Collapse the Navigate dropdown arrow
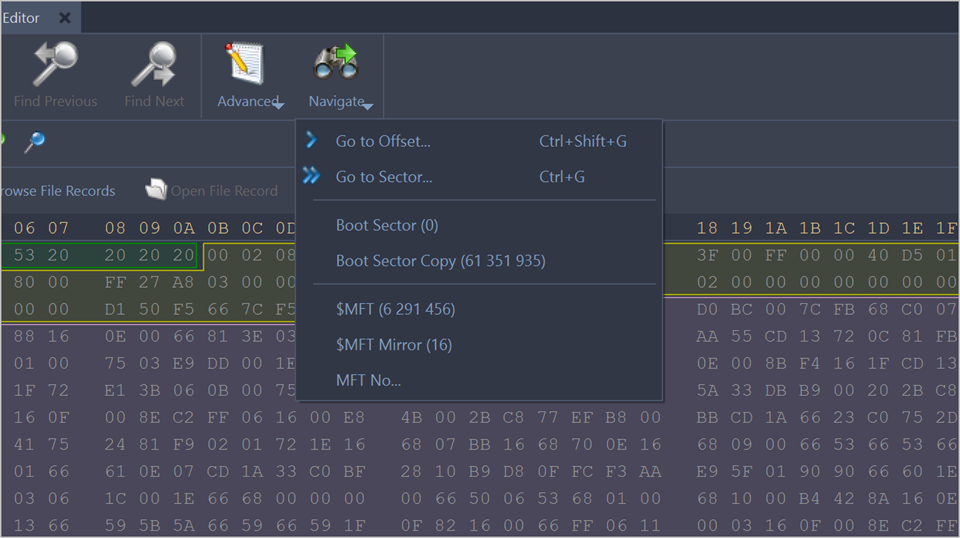This screenshot has height=538, width=960. click(x=369, y=105)
